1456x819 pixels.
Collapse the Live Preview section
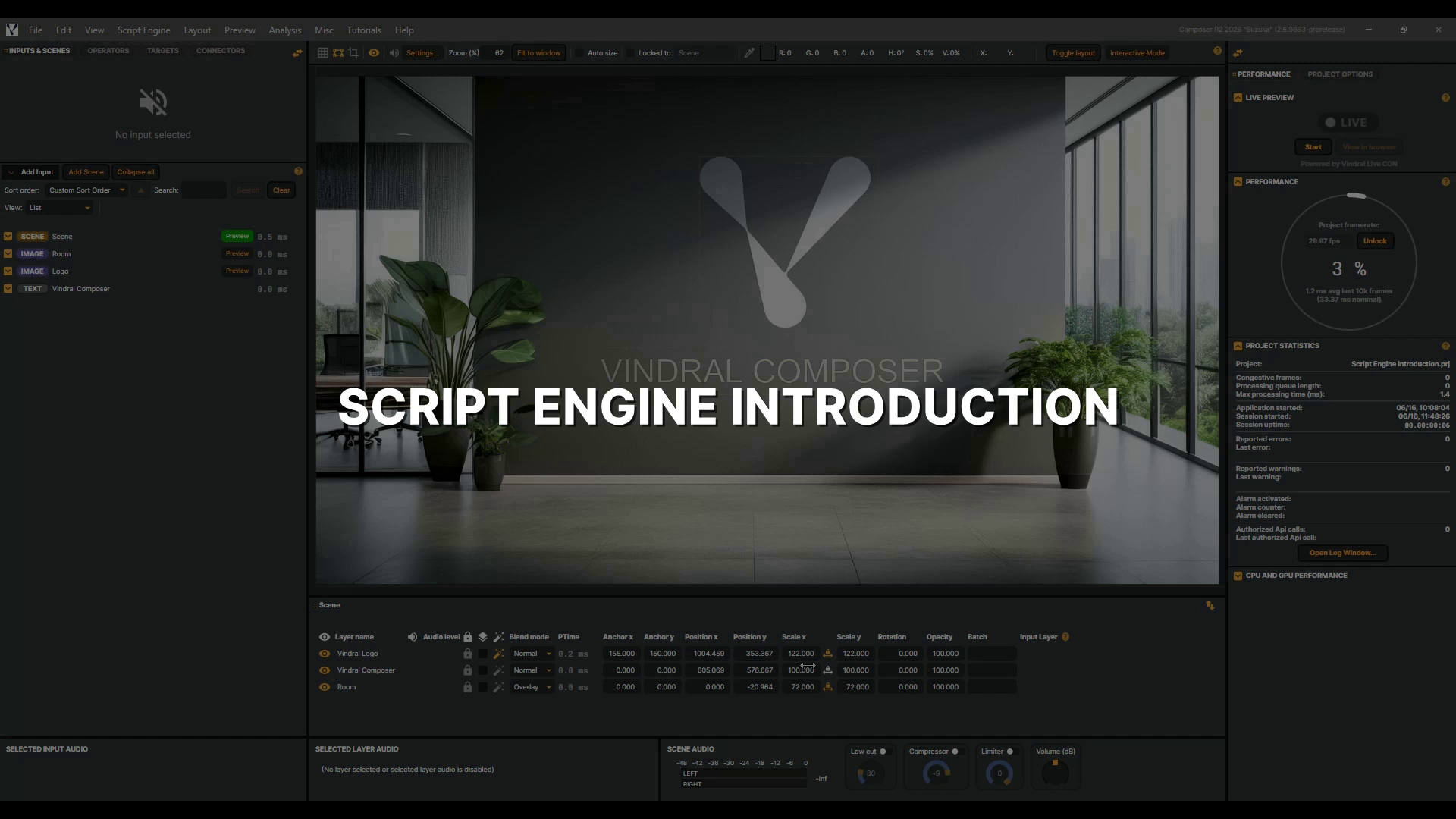(x=1238, y=98)
